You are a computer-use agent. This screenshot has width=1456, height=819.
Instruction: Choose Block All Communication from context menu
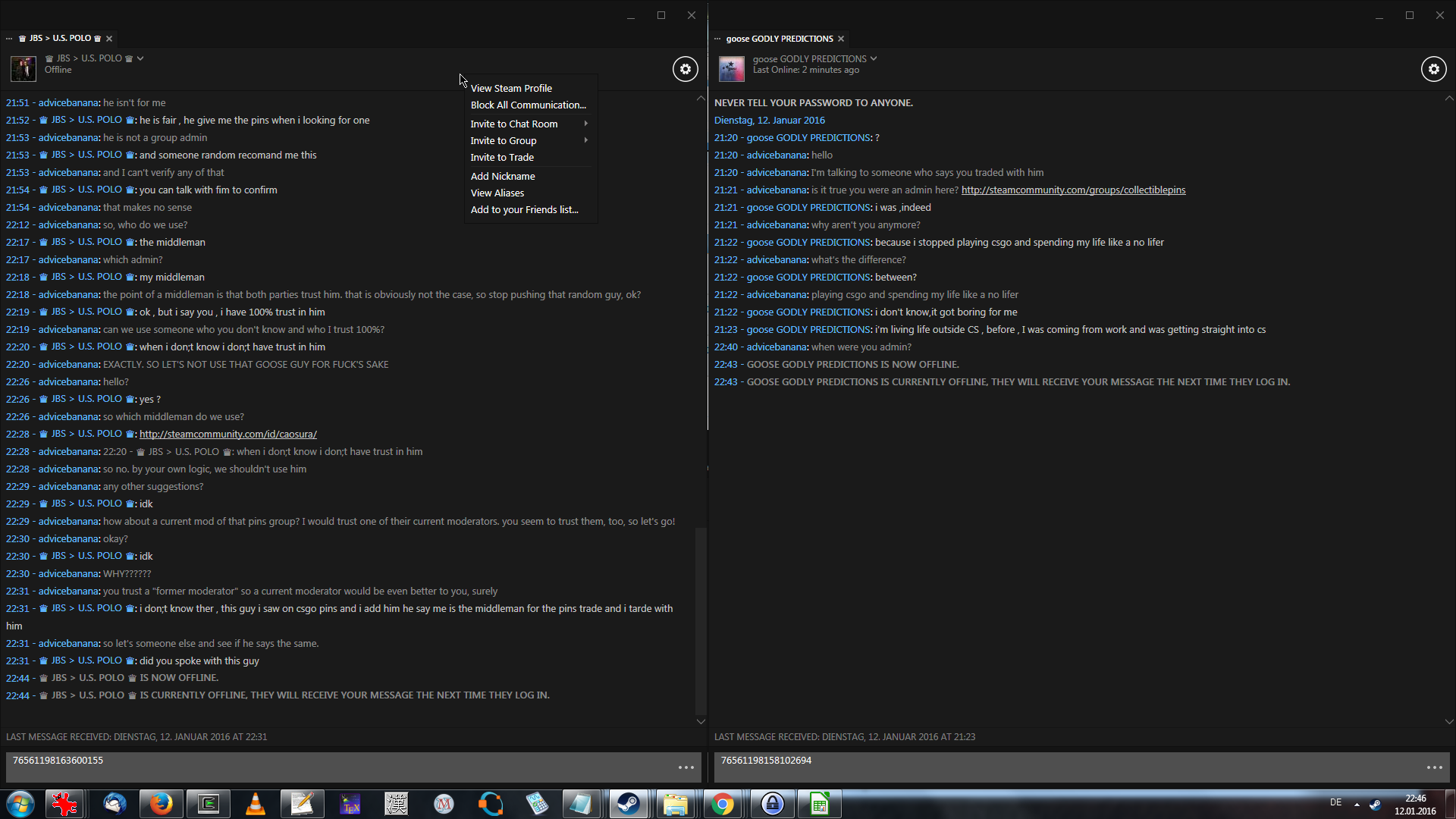[528, 105]
